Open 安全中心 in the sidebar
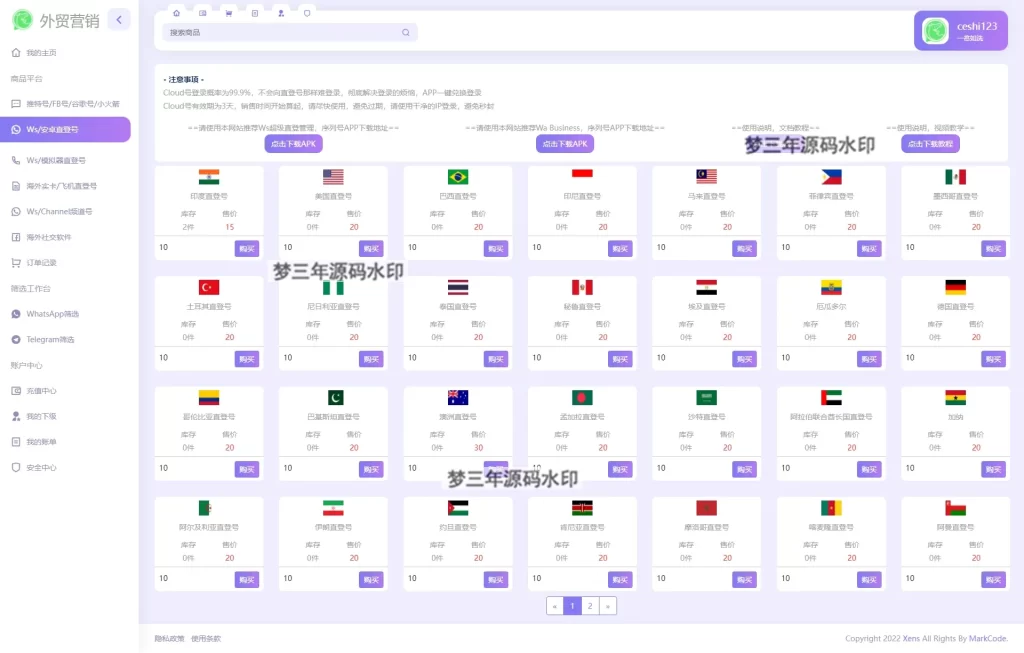Image resolution: width=1024 pixels, height=653 pixels. [41, 467]
